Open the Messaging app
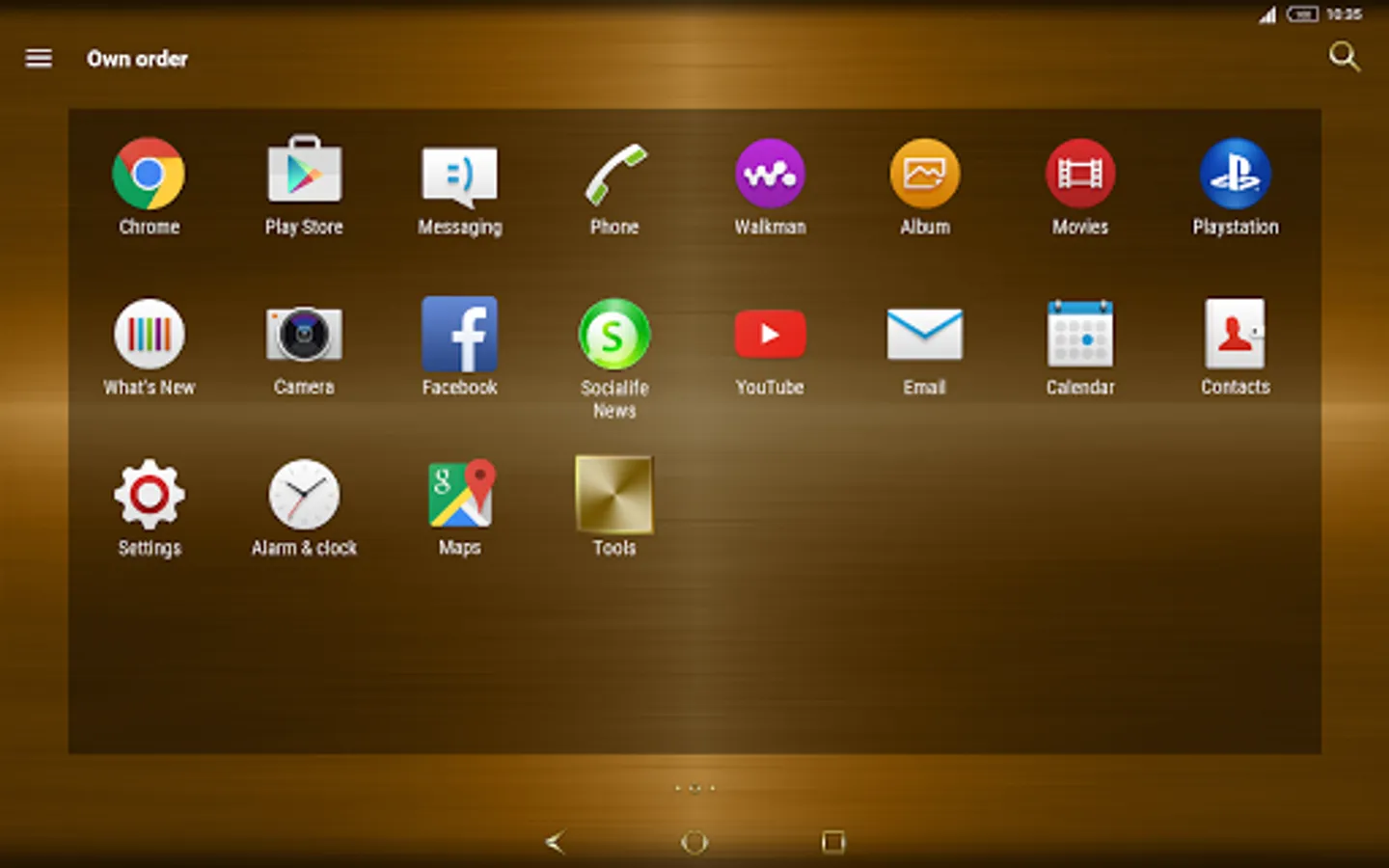Image resolution: width=1389 pixels, height=868 pixels. point(460,176)
